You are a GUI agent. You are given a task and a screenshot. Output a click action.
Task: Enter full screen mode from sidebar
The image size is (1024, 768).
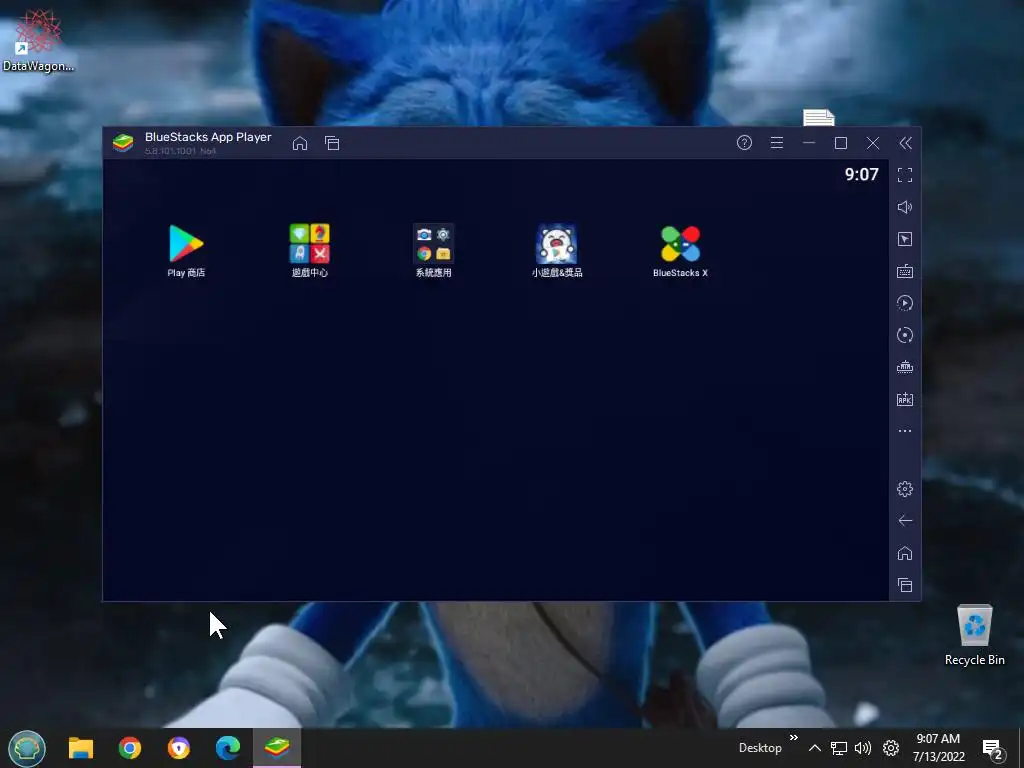(x=904, y=175)
